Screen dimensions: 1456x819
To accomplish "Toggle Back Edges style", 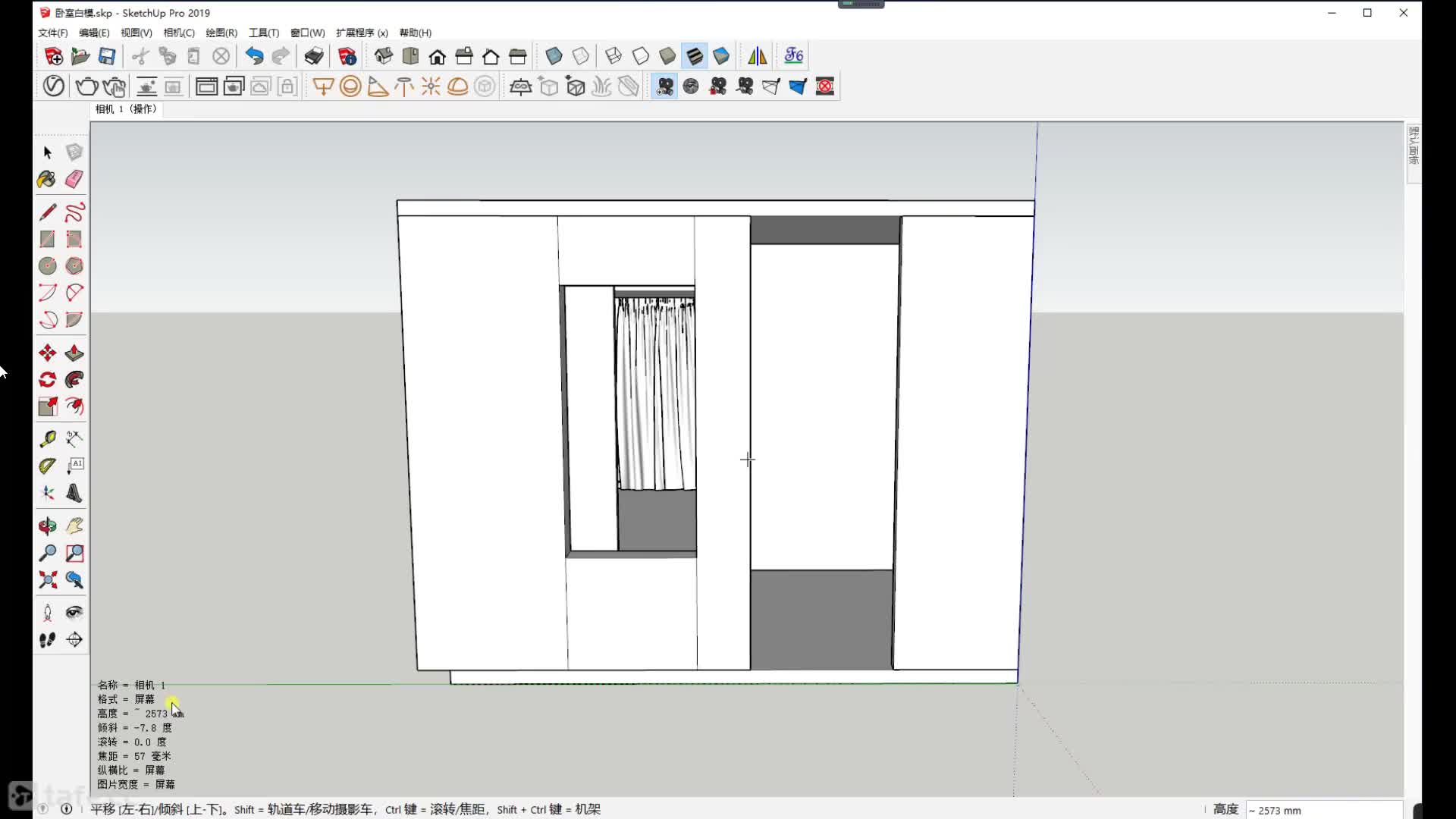I will pos(581,56).
